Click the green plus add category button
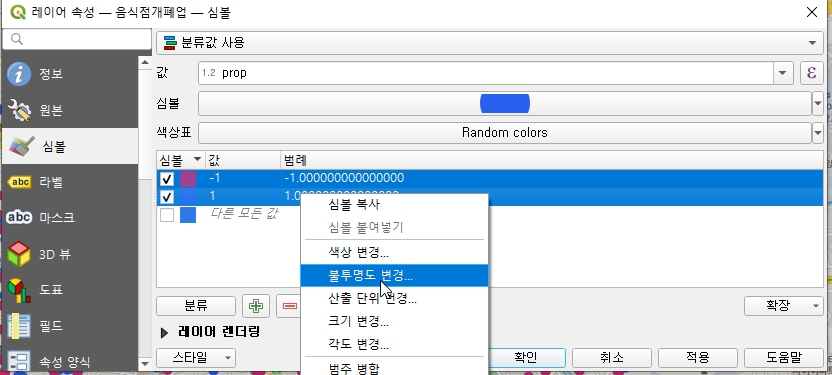This screenshot has width=832, height=375. point(256,306)
